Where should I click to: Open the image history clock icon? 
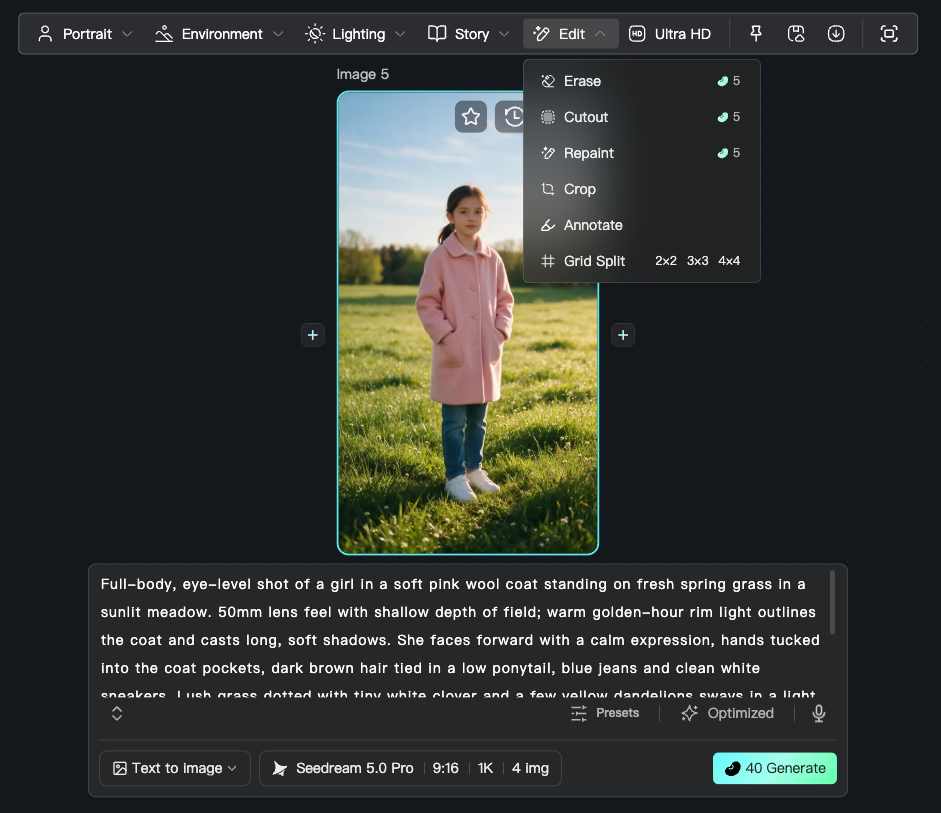tap(511, 116)
